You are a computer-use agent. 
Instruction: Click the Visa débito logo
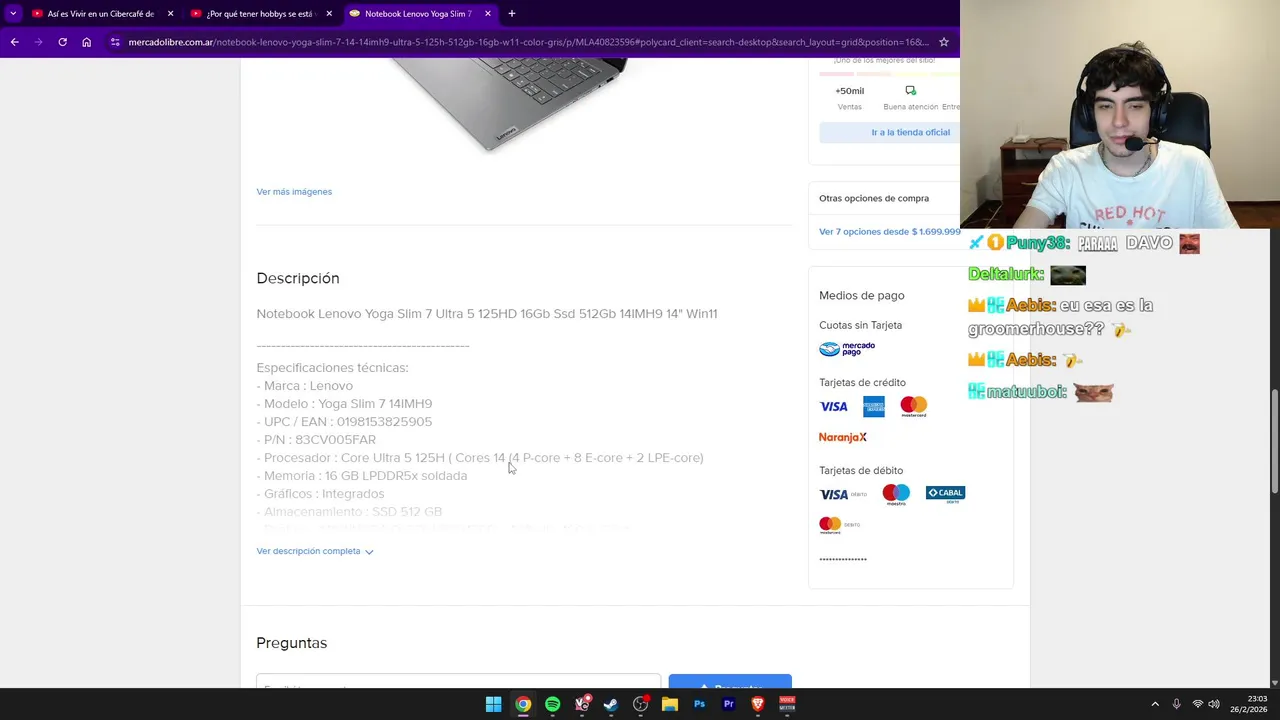(843, 494)
